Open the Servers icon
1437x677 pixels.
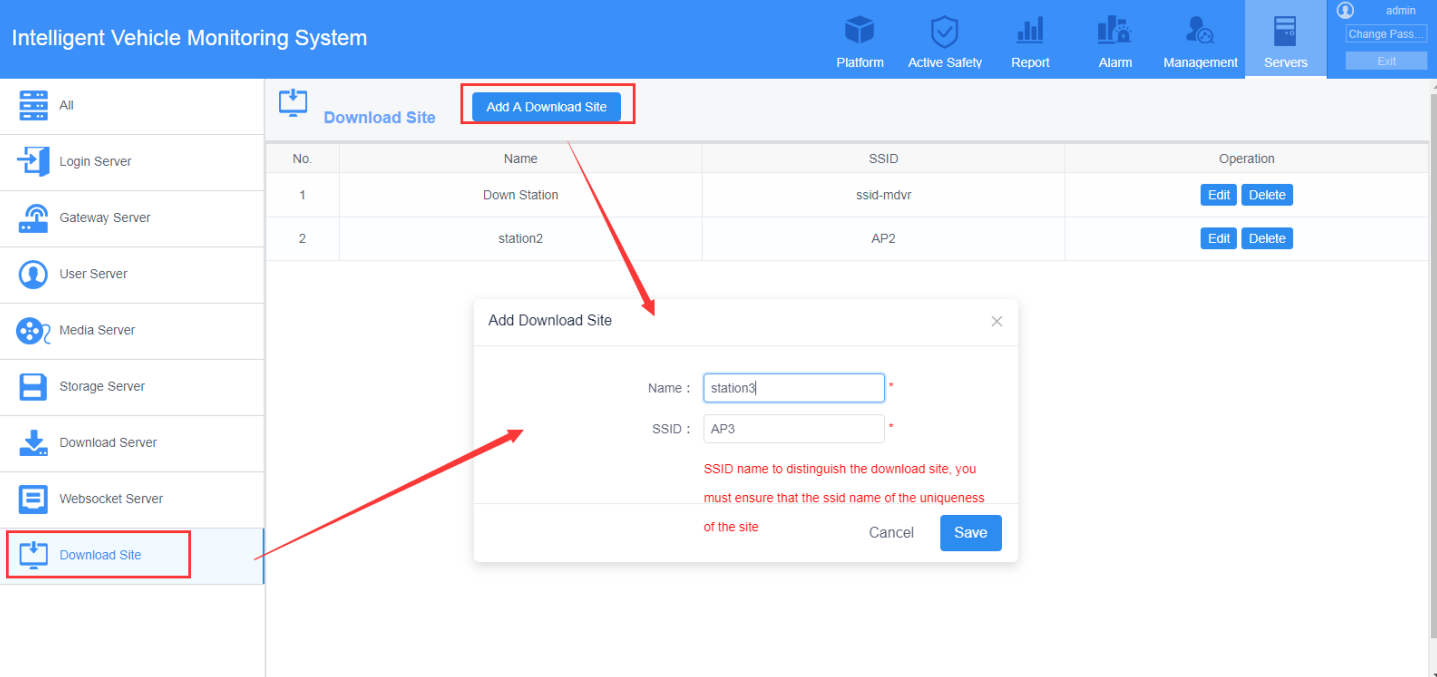[x=1285, y=30]
